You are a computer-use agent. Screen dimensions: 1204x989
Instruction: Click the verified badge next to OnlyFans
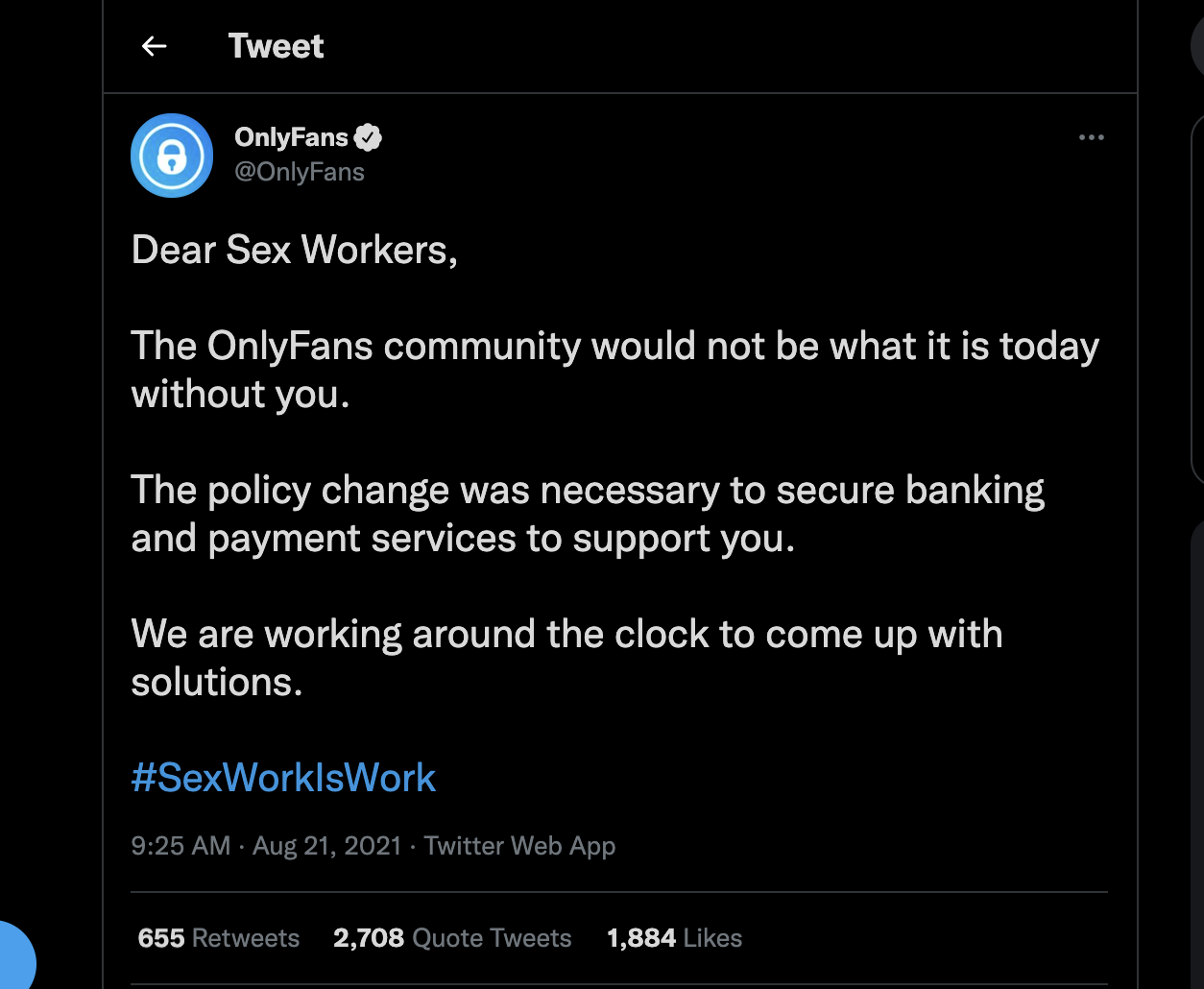point(370,136)
